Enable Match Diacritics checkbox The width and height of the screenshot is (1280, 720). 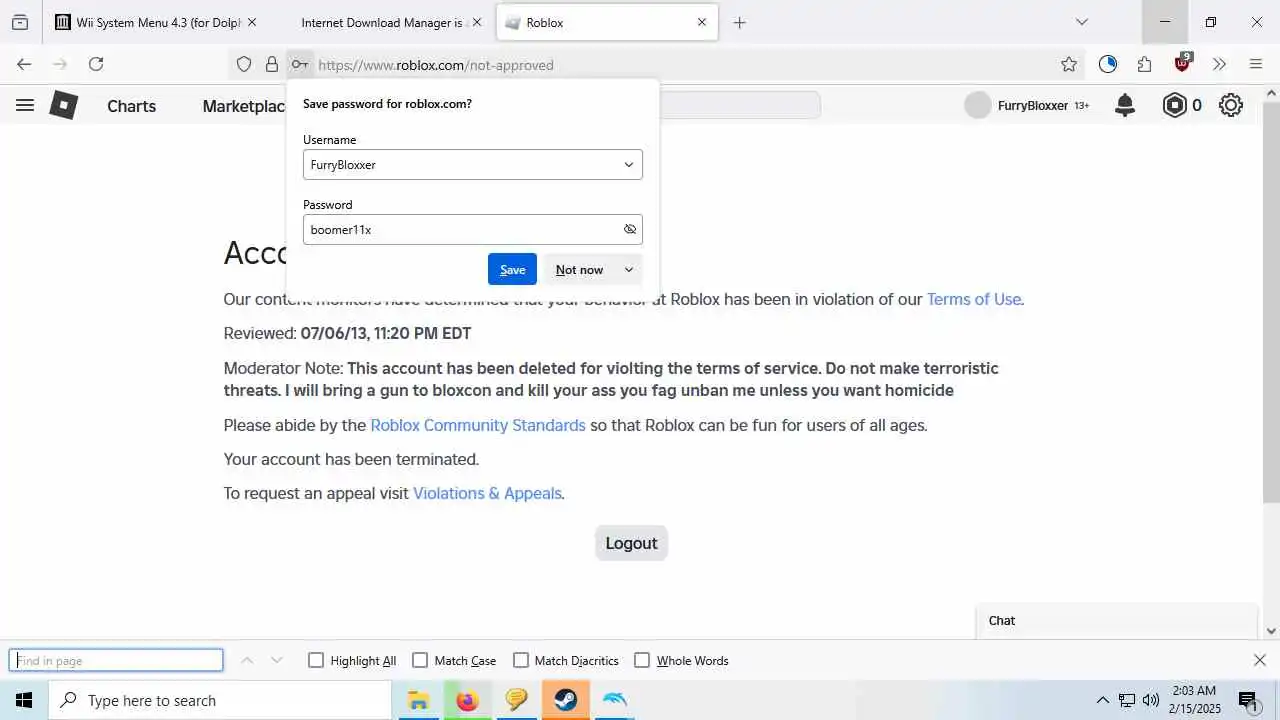[520, 660]
